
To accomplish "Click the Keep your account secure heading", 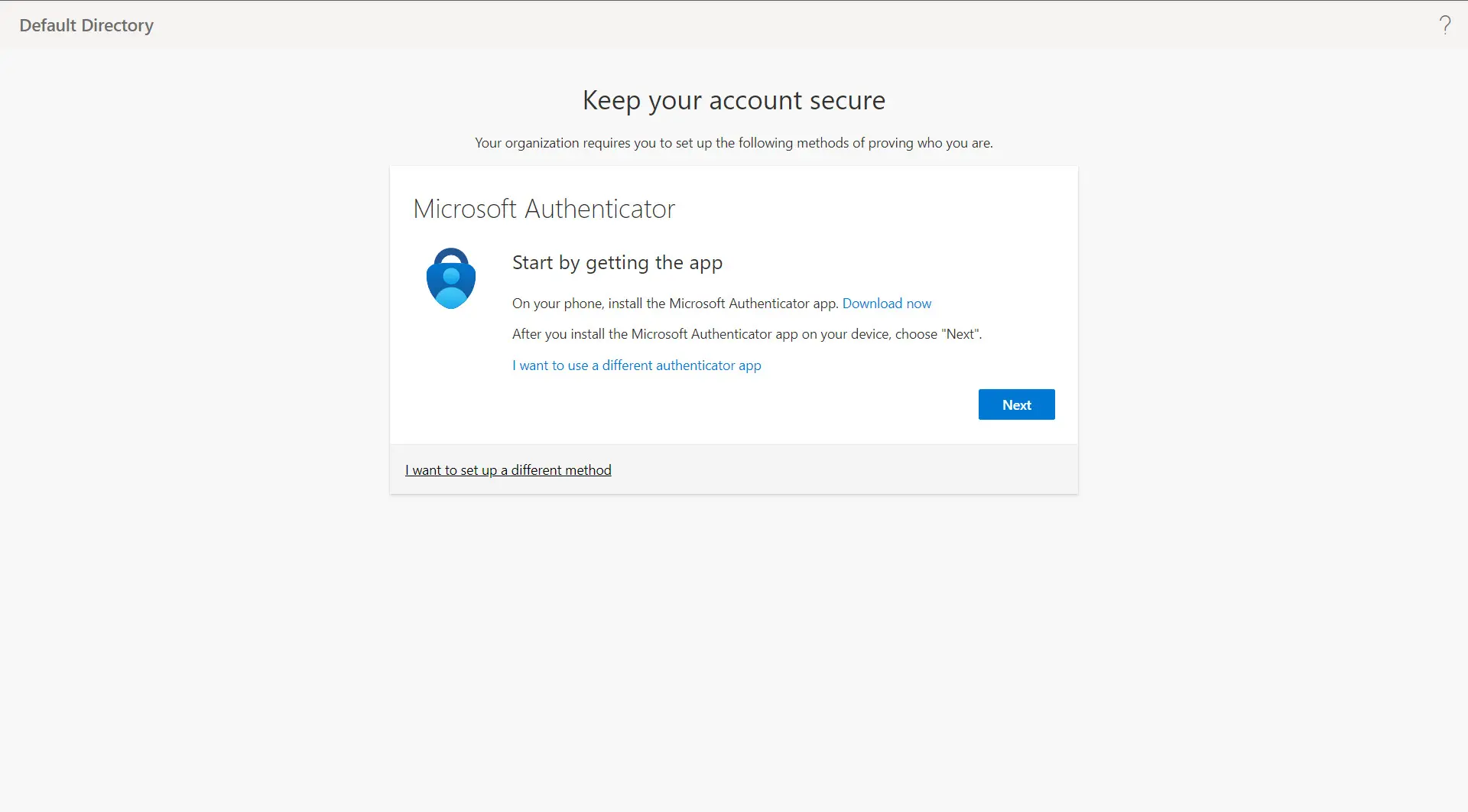I will [x=733, y=99].
